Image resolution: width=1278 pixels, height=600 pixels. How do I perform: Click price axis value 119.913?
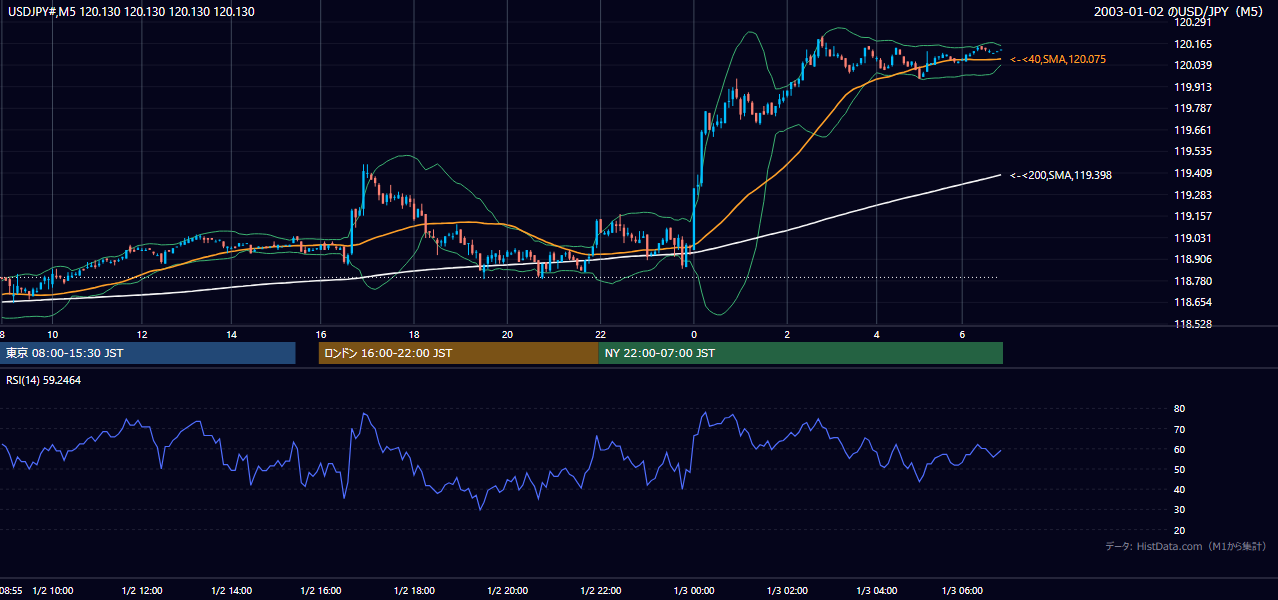[1192, 87]
